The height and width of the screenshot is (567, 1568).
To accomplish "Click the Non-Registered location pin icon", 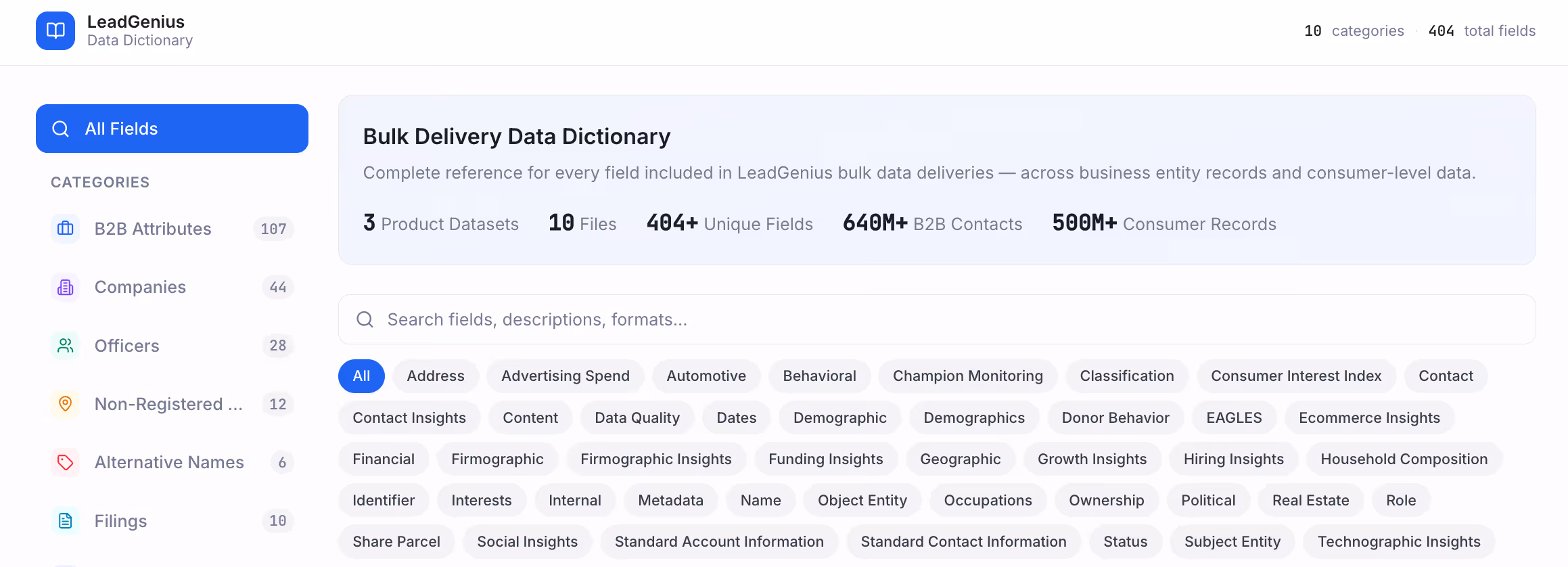I will (66, 404).
